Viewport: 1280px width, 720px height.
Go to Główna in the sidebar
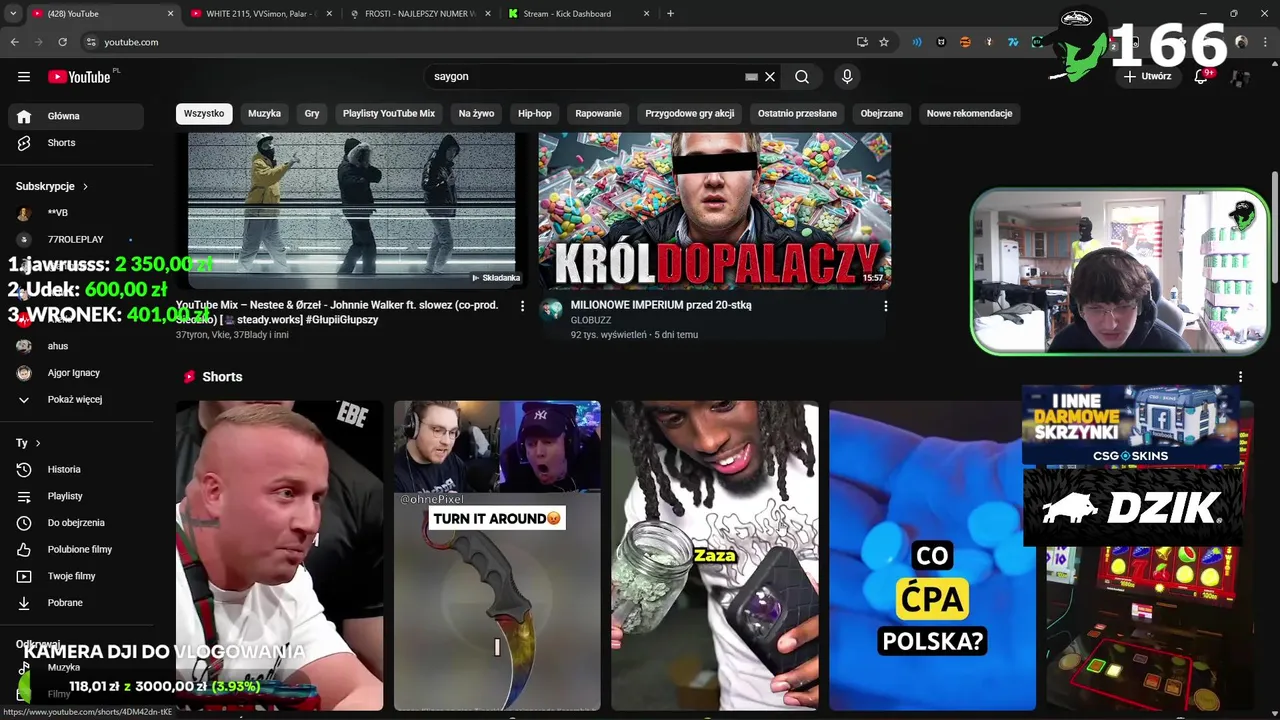[76, 116]
